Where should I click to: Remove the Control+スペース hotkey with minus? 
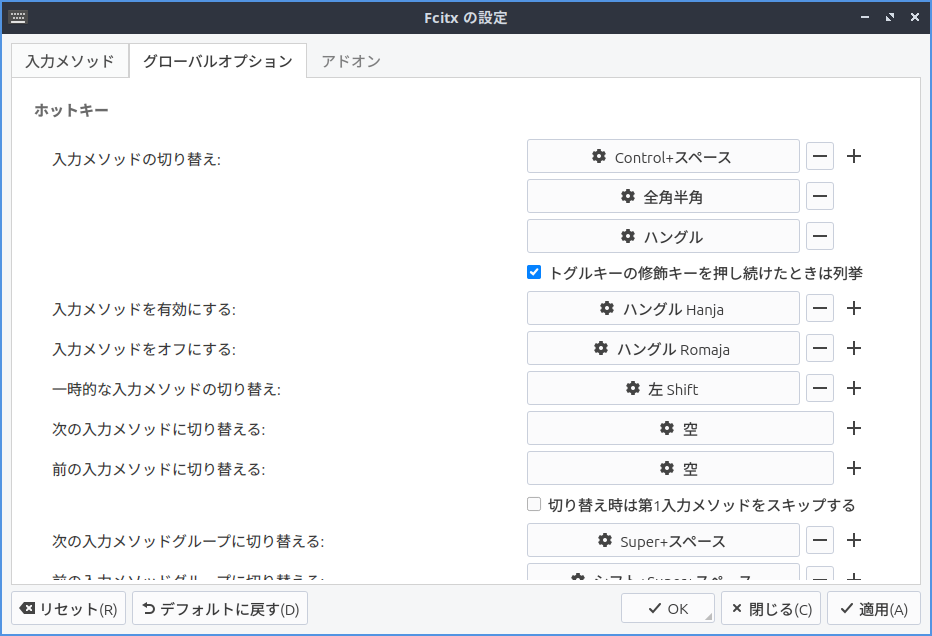click(x=820, y=156)
